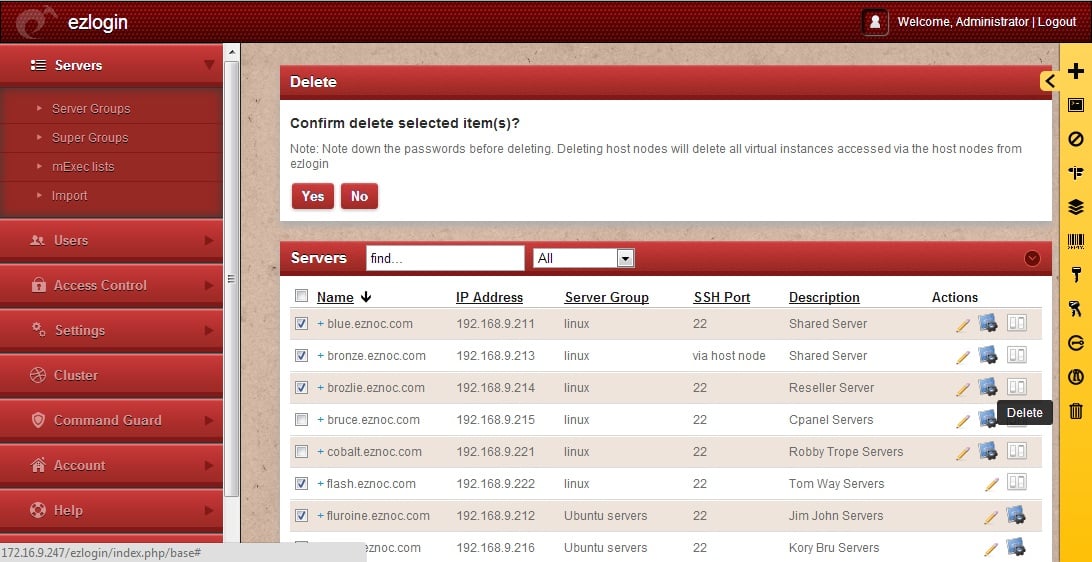
Task: Click monitor-gear icon for brozlie.eznoc.com
Action: pos(988,387)
